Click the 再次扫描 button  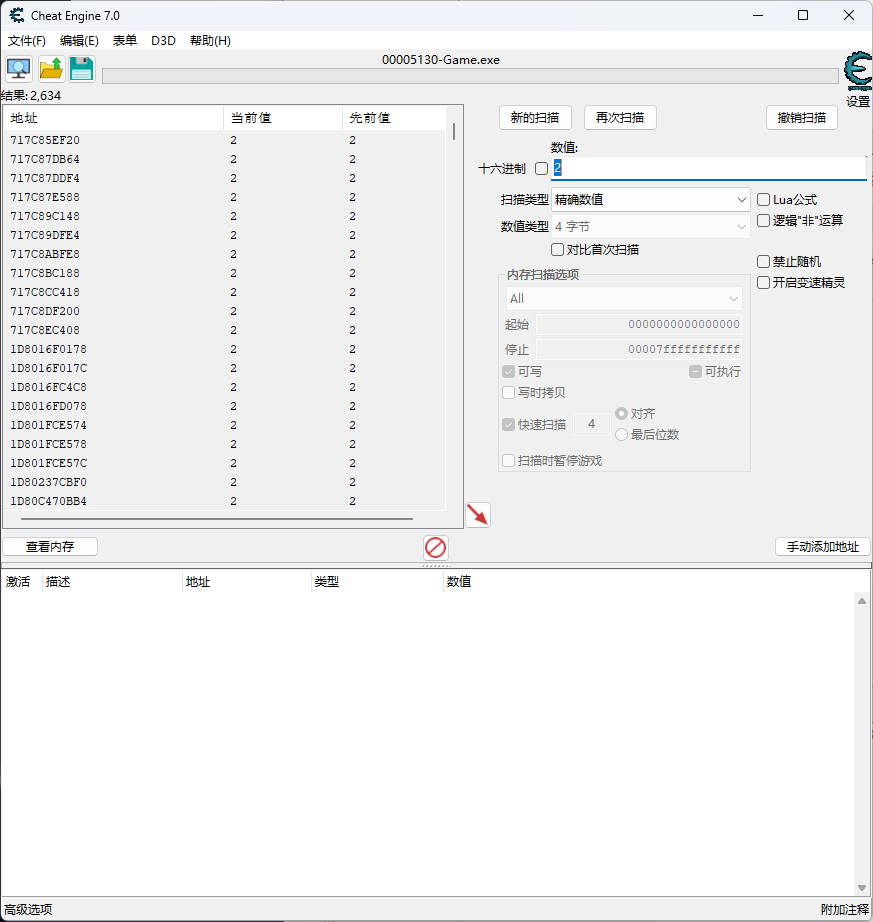[x=620, y=118]
